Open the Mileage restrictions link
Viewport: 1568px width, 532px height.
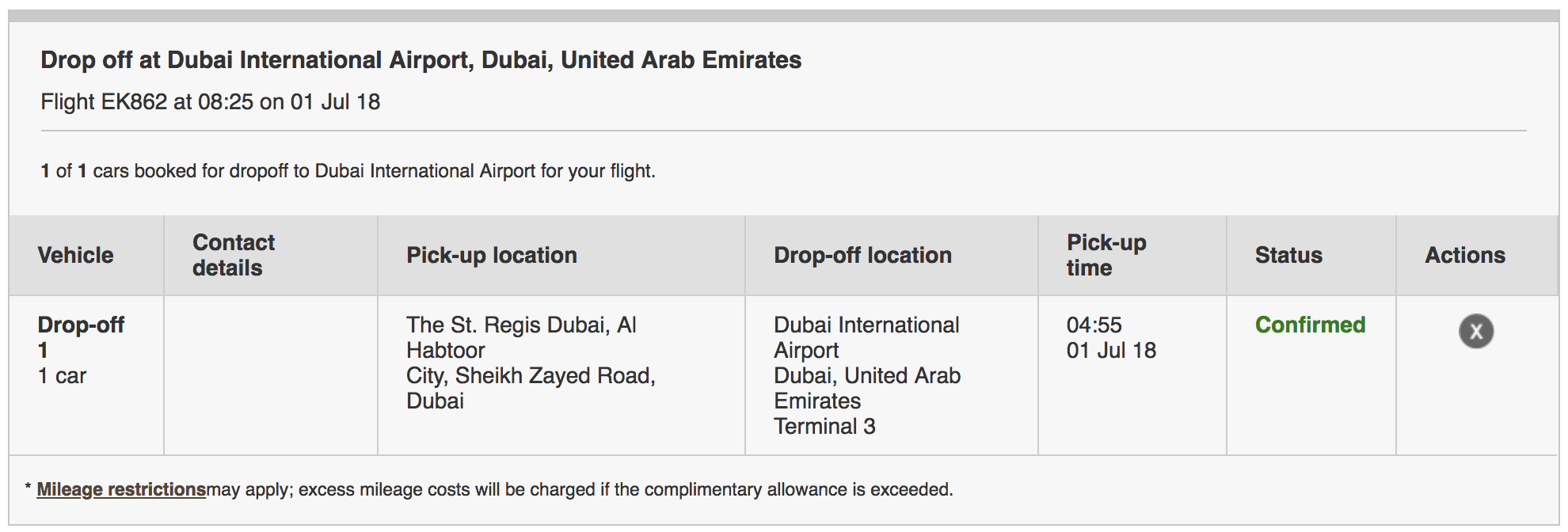click(121, 489)
